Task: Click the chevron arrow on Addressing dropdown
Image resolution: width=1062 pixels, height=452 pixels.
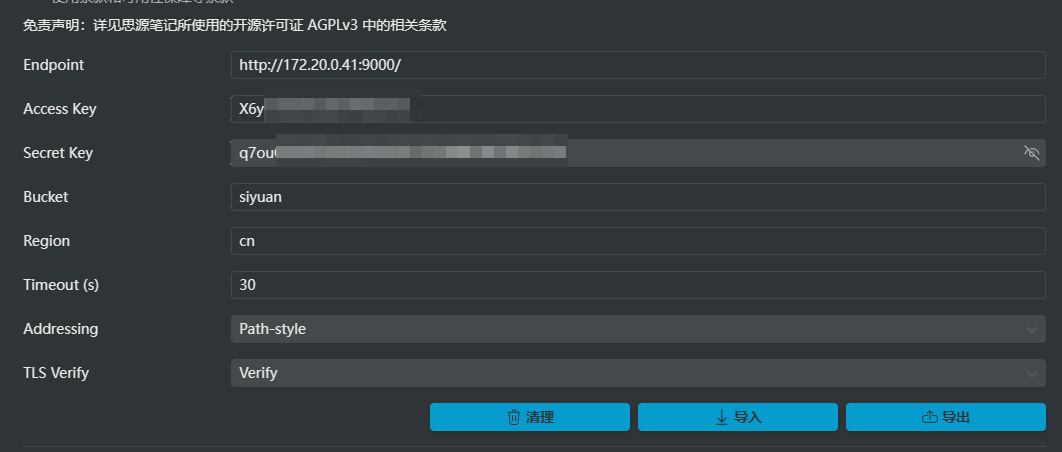Action: (1033, 329)
